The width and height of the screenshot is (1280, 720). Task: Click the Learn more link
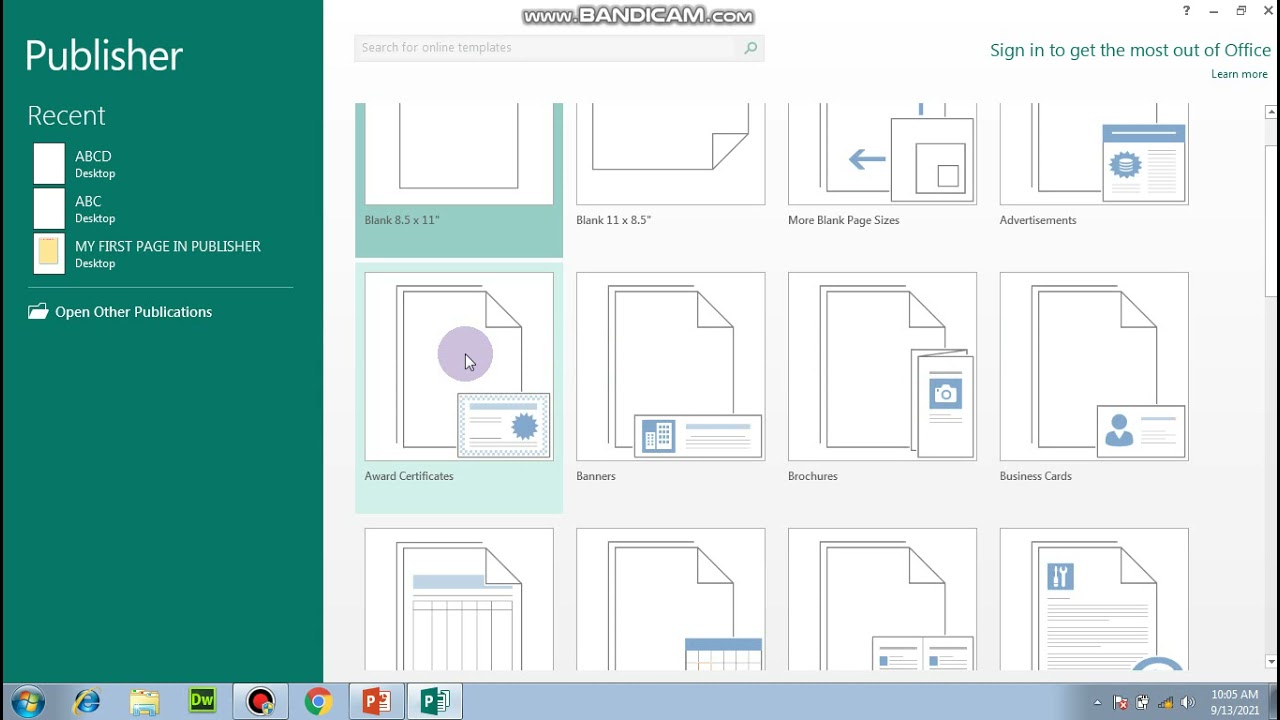(1239, 74)
